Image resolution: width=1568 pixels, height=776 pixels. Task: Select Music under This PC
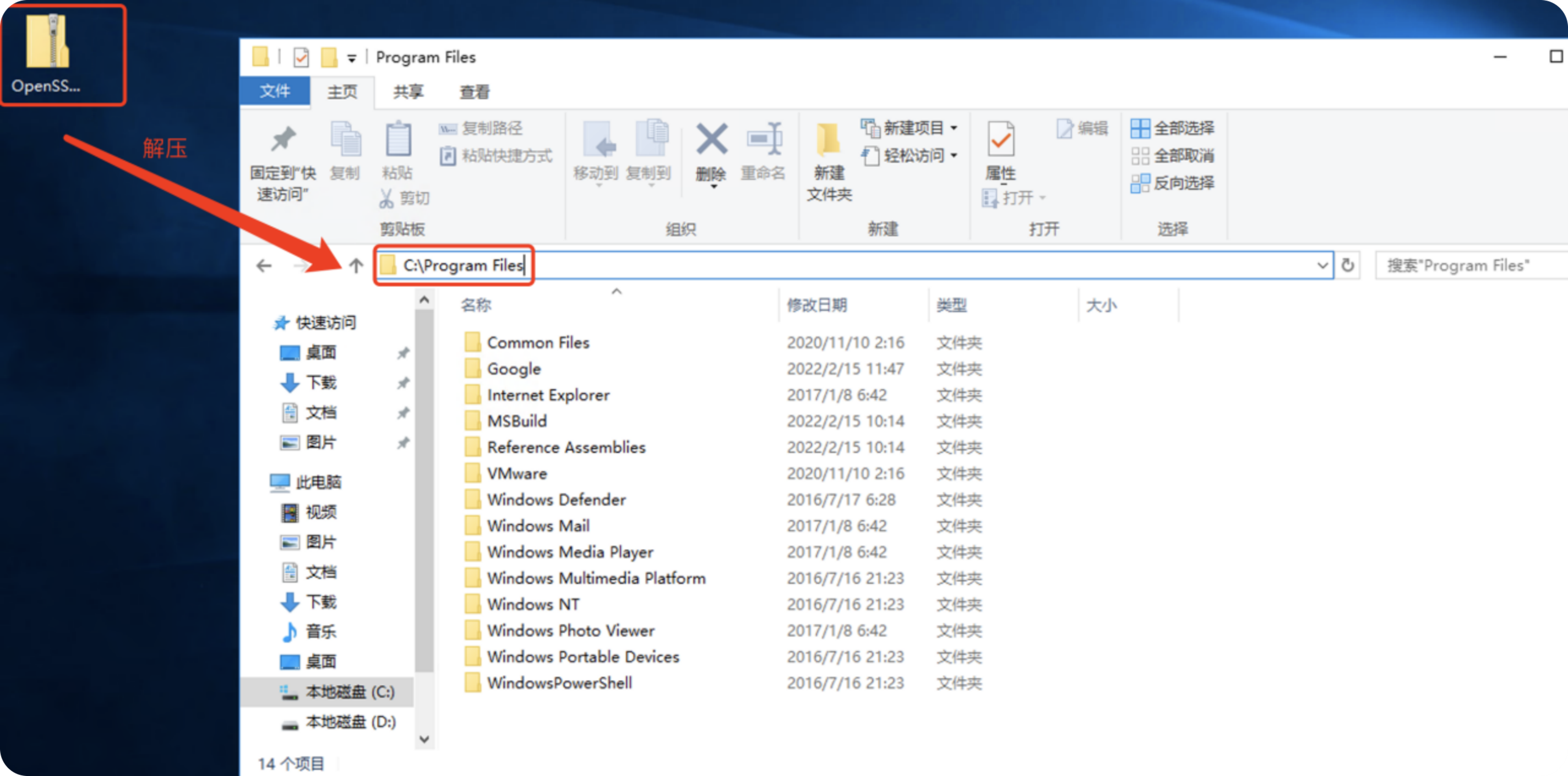[x=309, y=631]
